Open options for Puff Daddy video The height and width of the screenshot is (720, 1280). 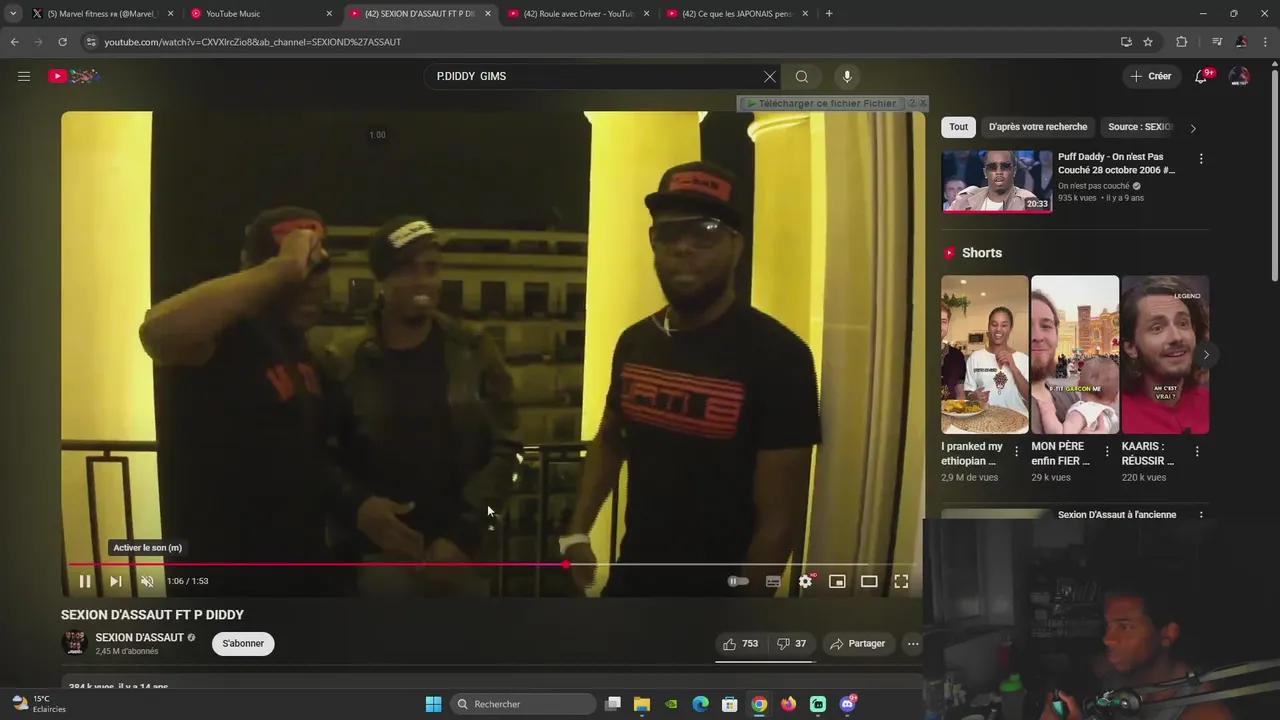(1201, 159)
